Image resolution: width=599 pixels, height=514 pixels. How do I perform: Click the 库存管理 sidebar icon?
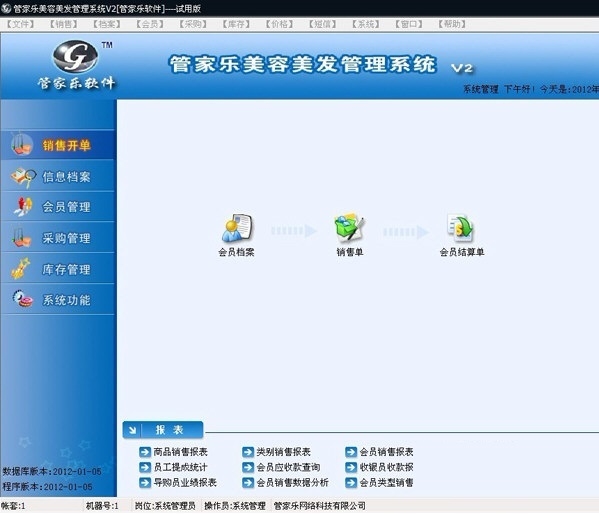[21, 268]
